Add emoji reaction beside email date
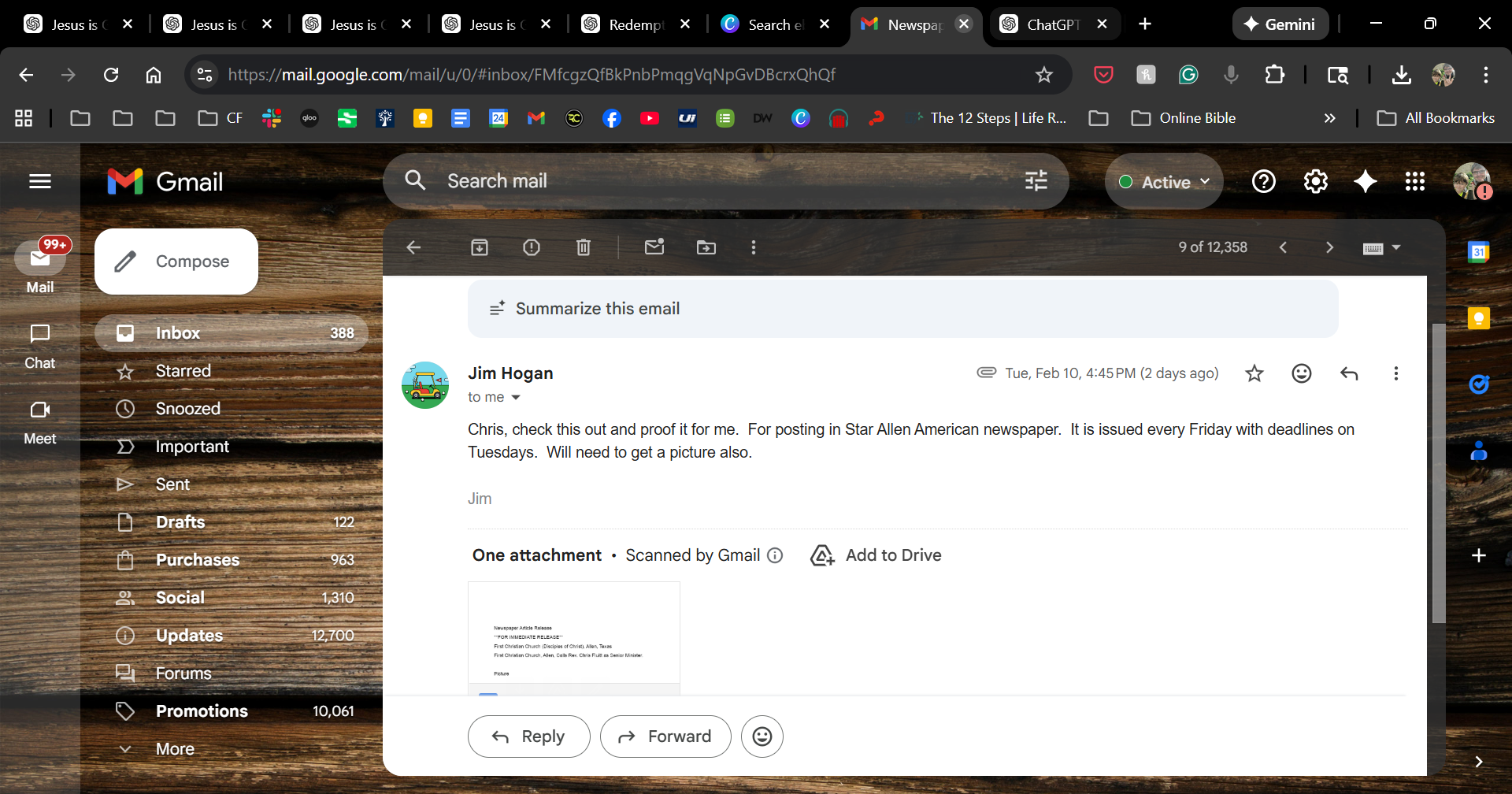The image size is (1512, 794). (1301, 373)
